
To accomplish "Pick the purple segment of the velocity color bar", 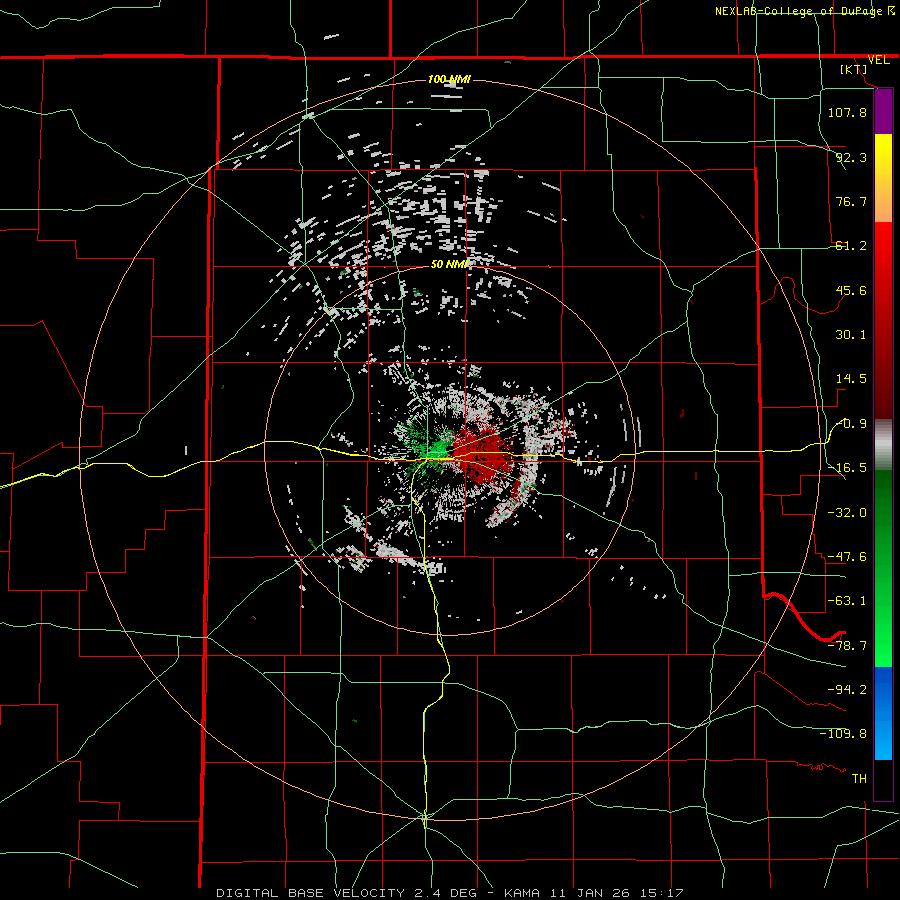I will pyautogui.click(x=883, y=111).
